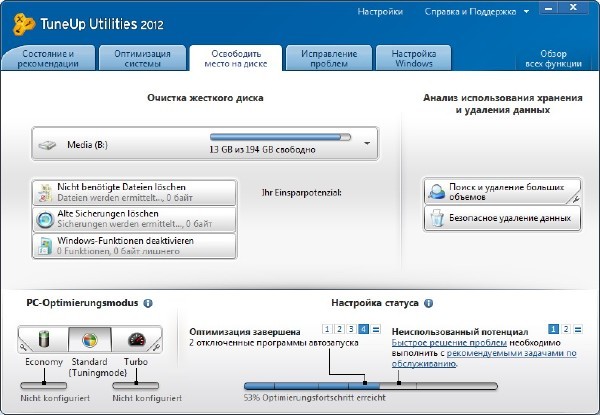Screen dimensions: 600x415
Task: Click 13 GB из 194 GB свободно text
Action: click(262, 150)
